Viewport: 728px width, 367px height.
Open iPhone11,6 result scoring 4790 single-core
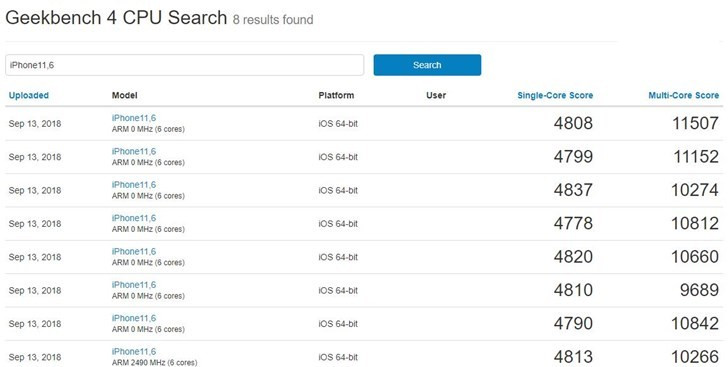(134, 318)
